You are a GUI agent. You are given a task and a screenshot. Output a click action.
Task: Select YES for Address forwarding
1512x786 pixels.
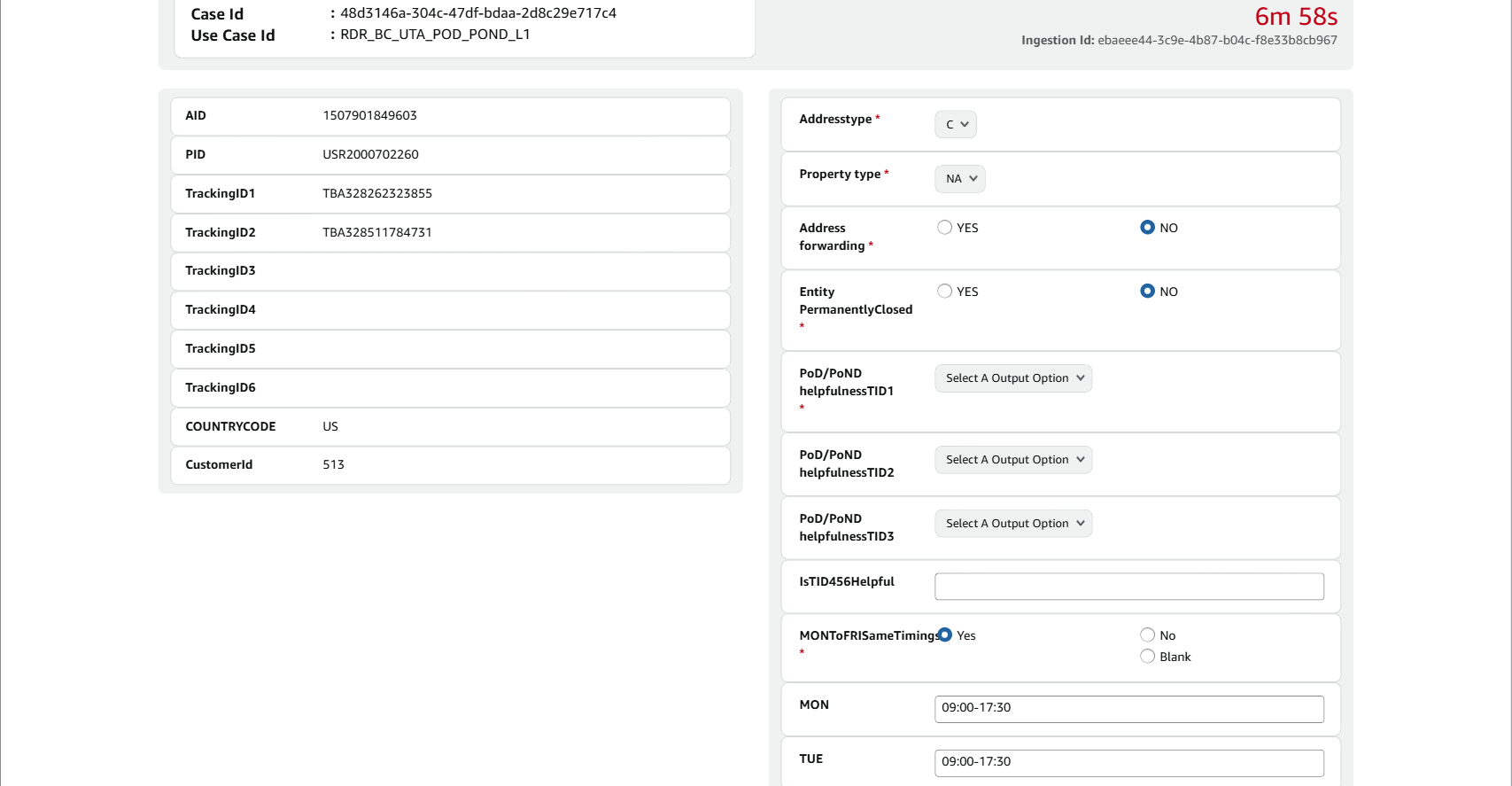[x=945, y=228]
